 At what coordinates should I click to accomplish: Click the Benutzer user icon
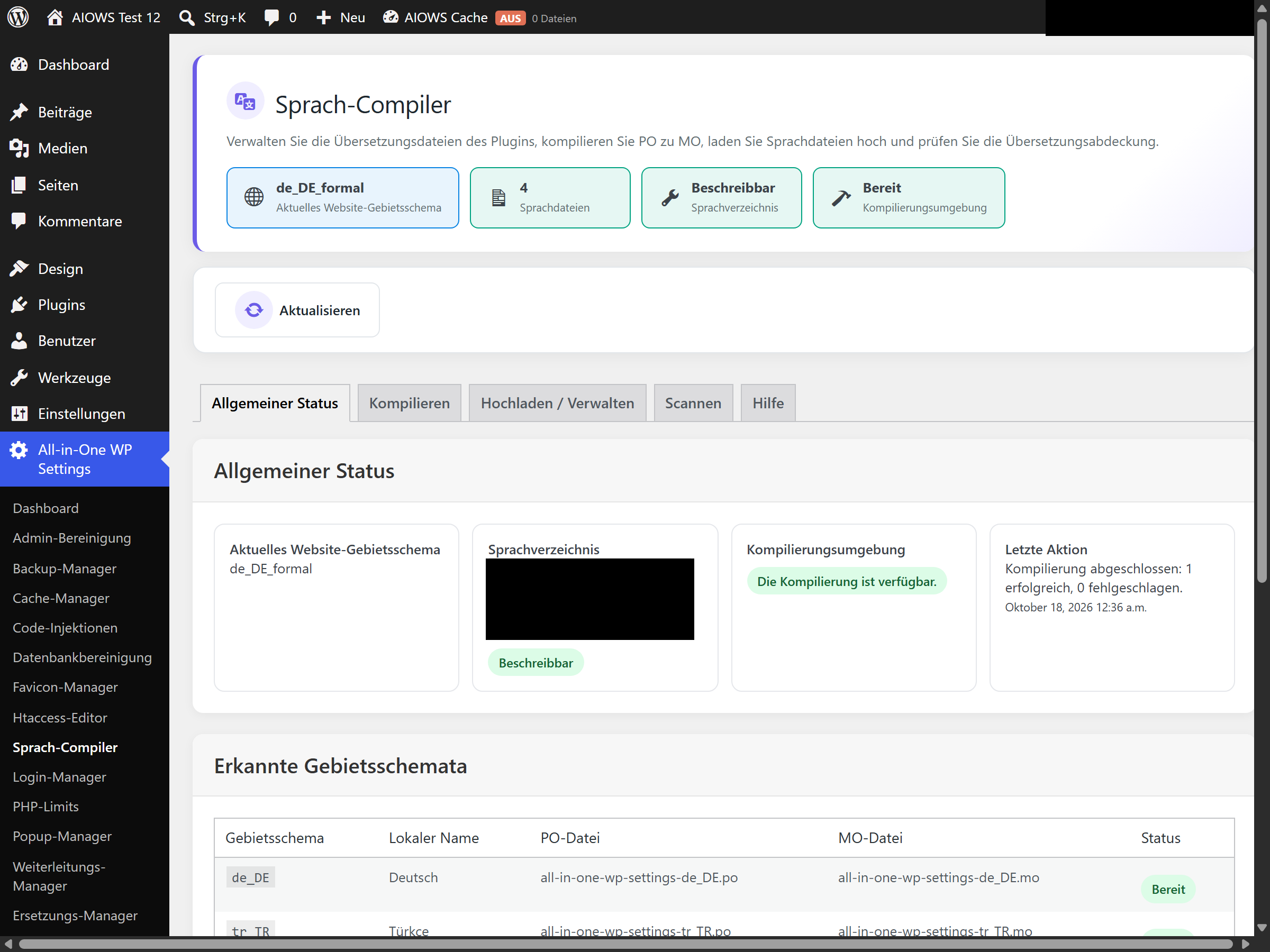point(19,341)
